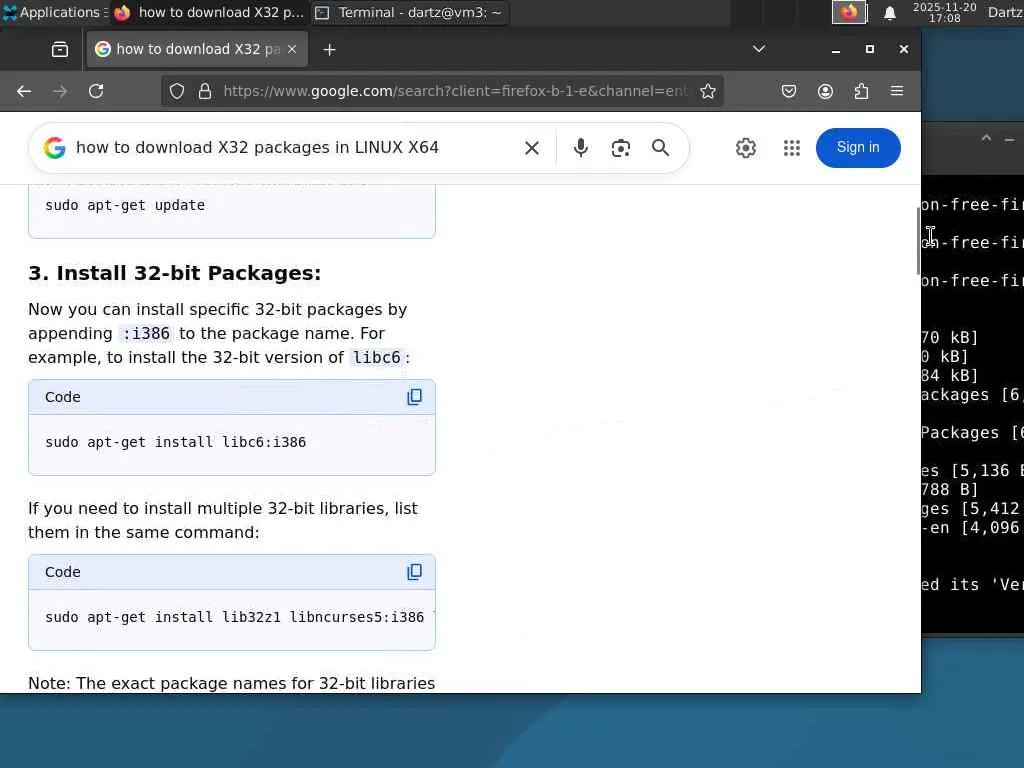Image resolution: width=1024 pixels, height=768 pixels.
Task: Click '3. Install 32-bit Packages:' heading
Action: [x=174, y=273]
